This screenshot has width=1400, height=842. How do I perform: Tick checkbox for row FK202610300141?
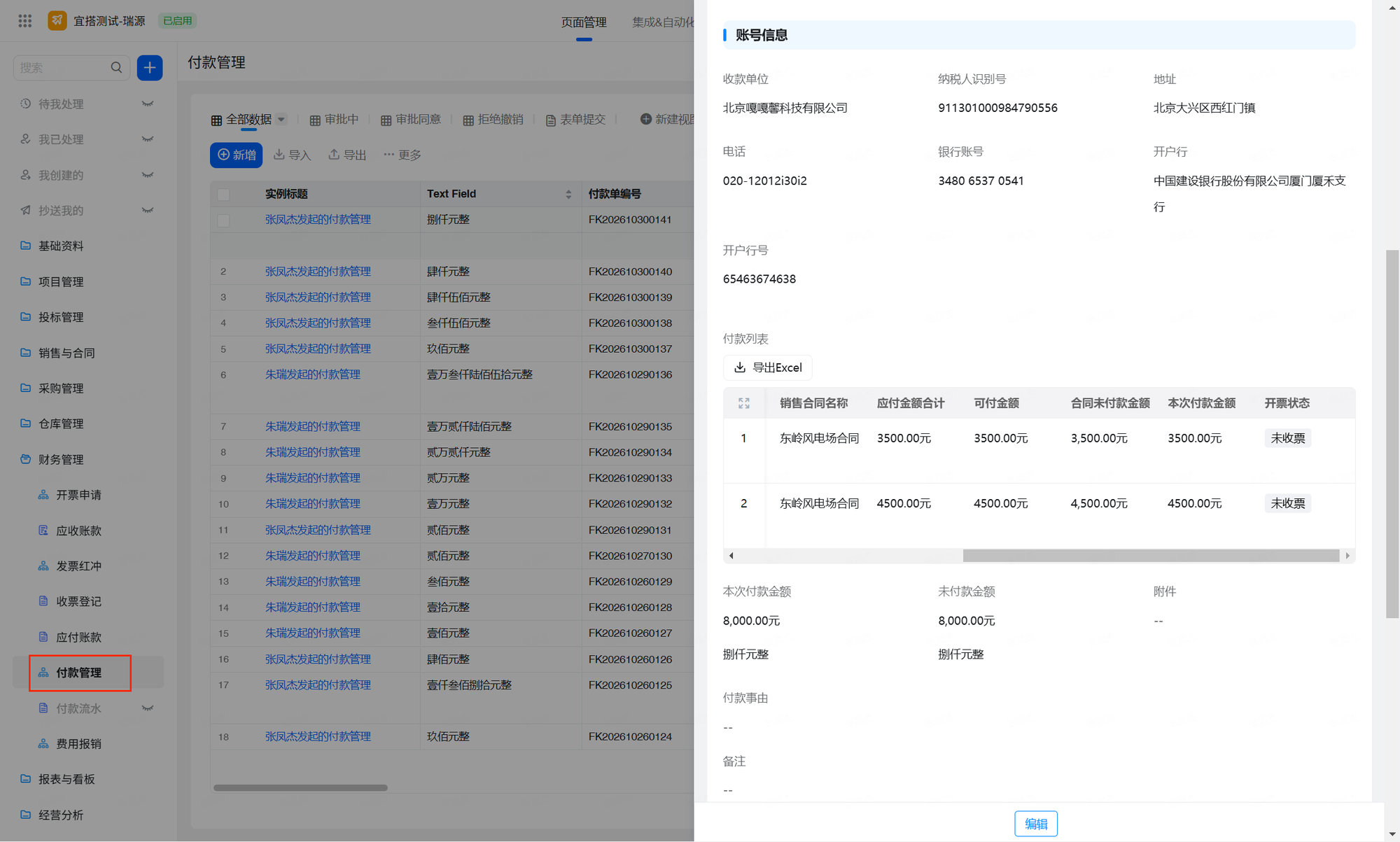pos(224,220)
